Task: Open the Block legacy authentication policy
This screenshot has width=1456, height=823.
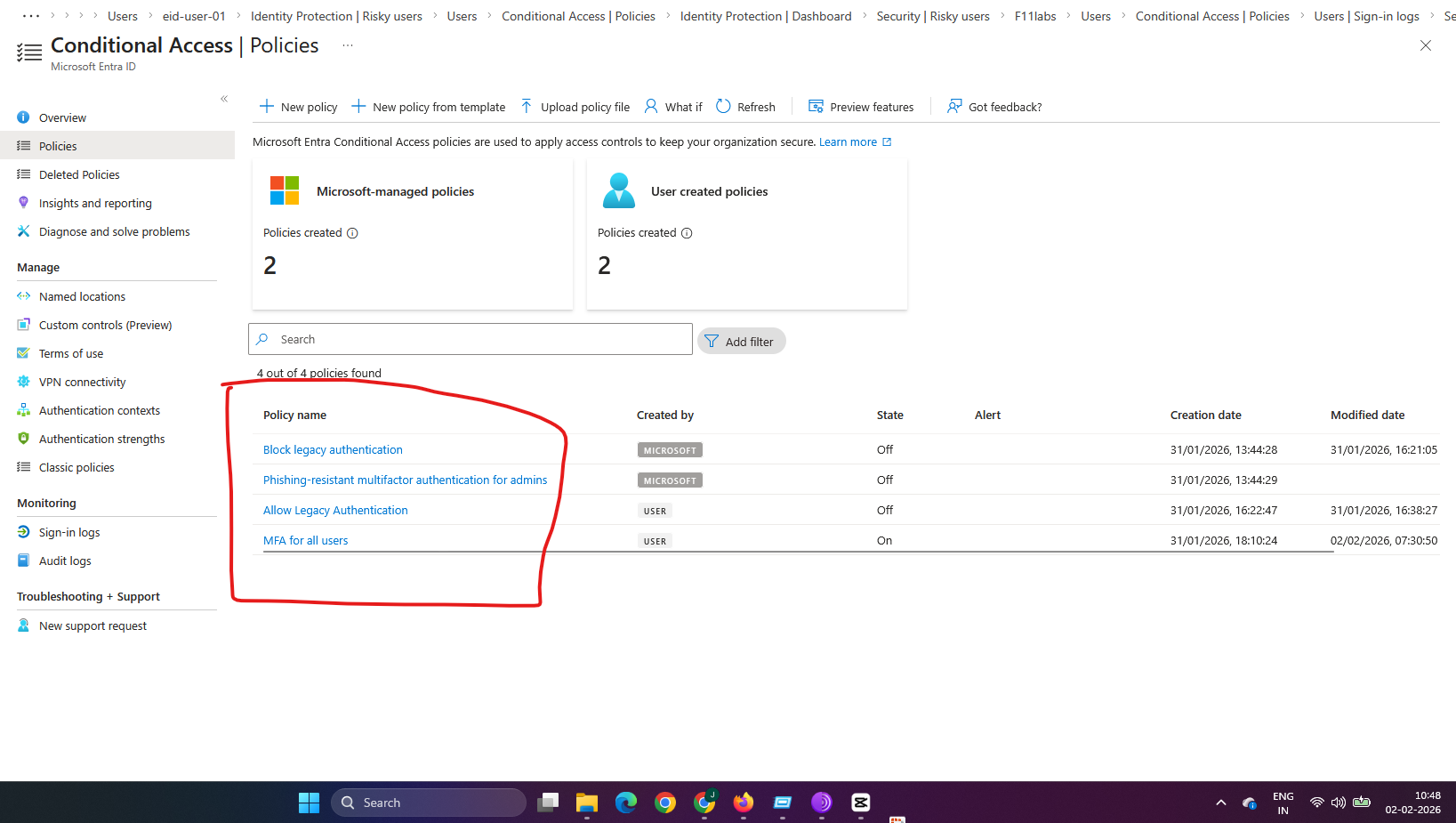Action: coord(333,450)
